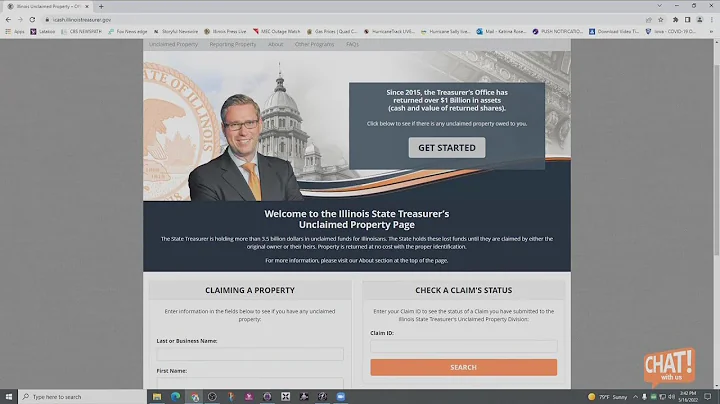Screen dimensions: 720x404
Task: Show hidden system tray icons
Action: coord(636,397)
